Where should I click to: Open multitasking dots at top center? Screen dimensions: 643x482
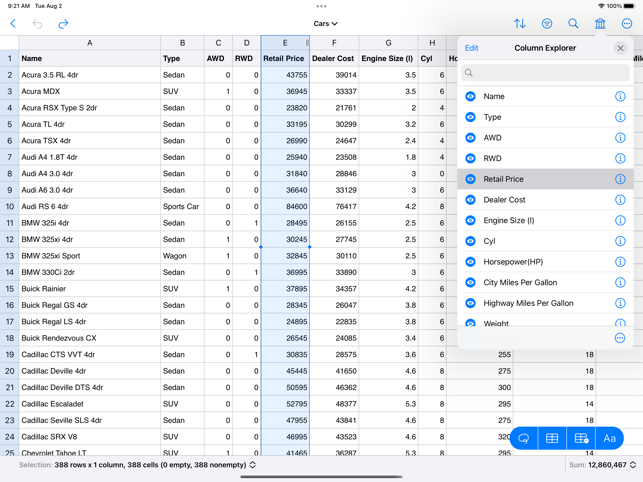pos(322,6)
